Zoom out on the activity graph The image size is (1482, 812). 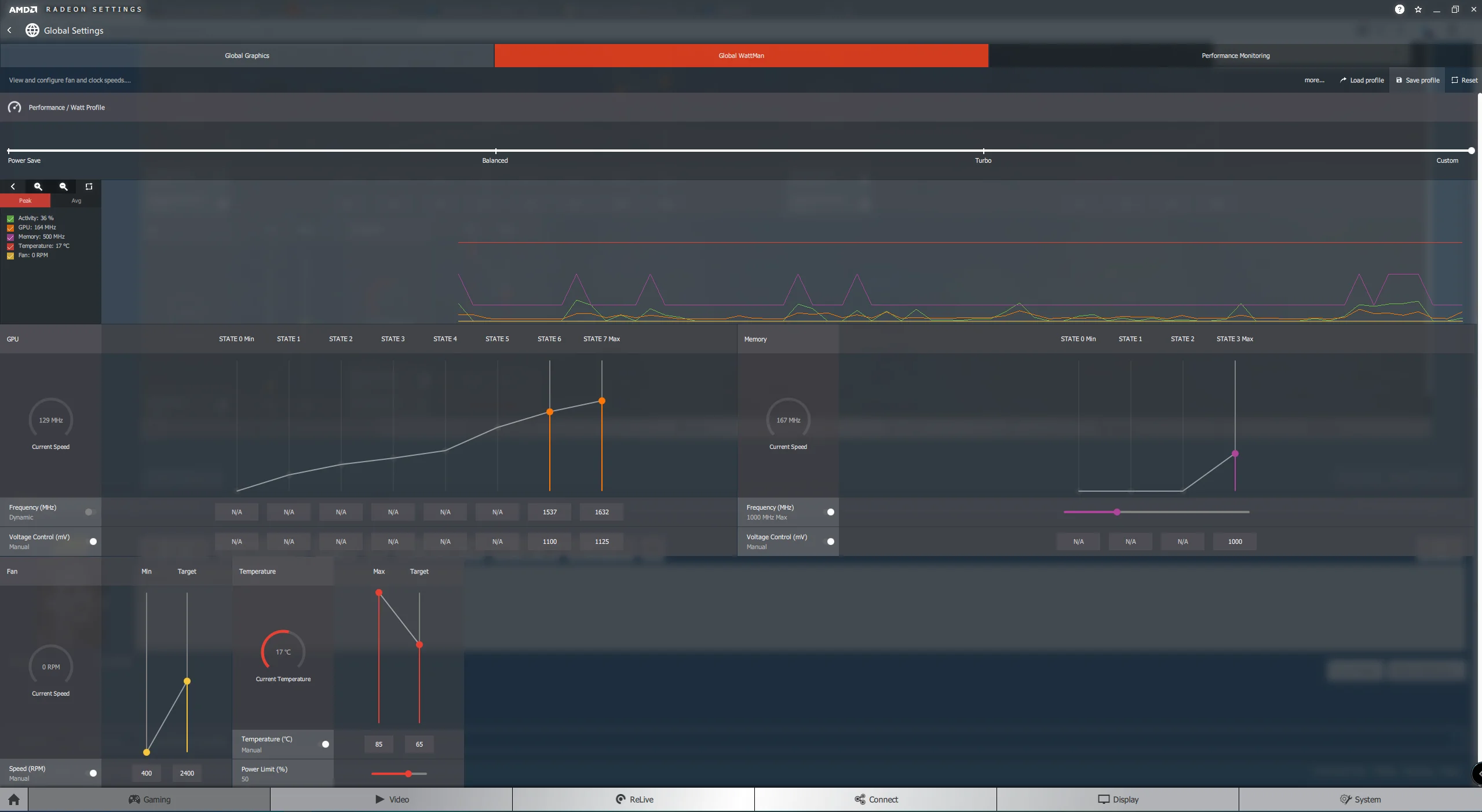click(64, 186)
